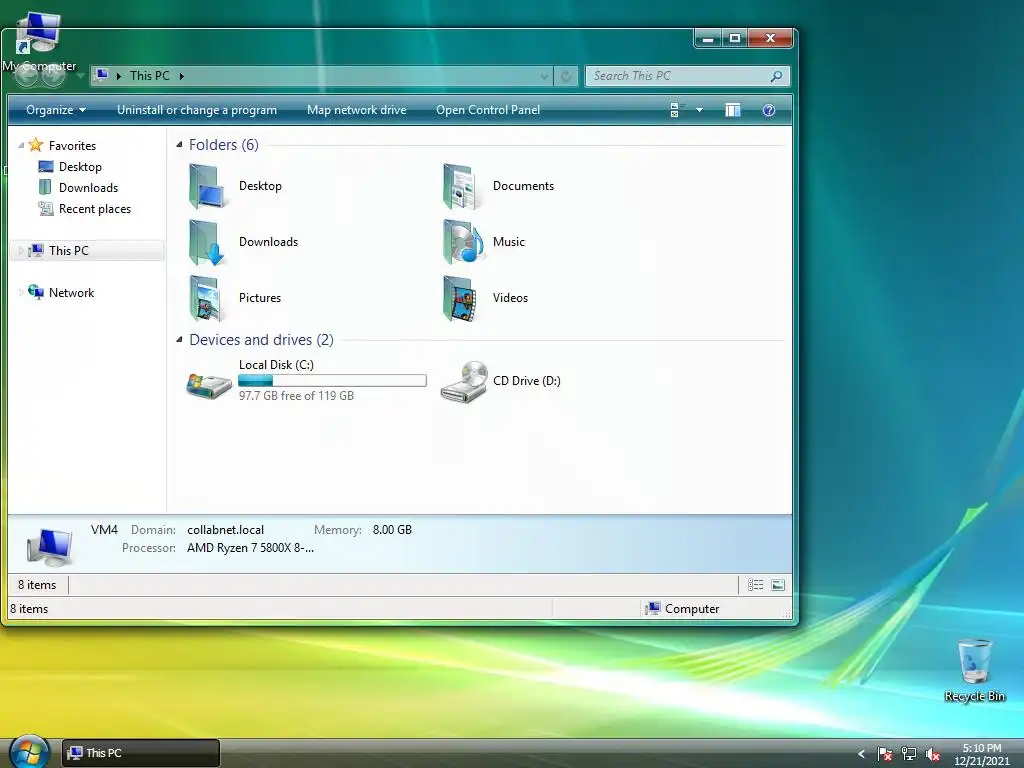Screen dimensions: 1024x768
Task: Click the search magnifier icon
Action: tap(776, 76)
